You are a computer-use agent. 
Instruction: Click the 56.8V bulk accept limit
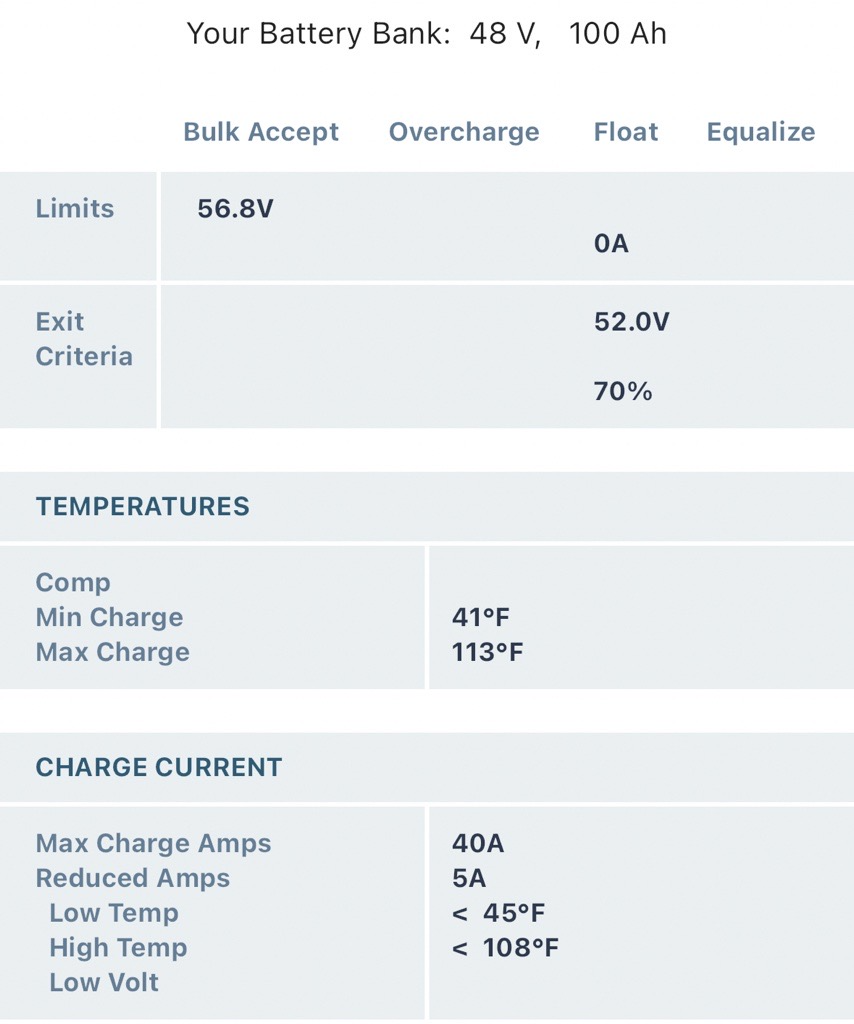tap(235, 209)
